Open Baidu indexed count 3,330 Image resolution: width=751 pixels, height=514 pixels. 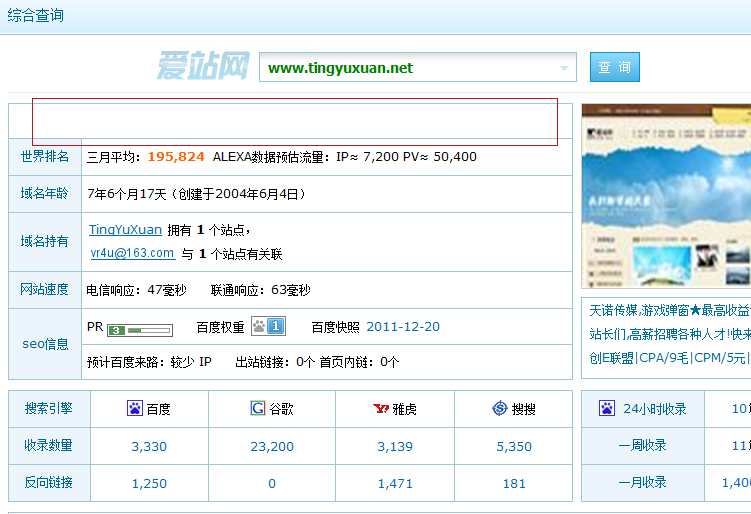click(149, 446)
